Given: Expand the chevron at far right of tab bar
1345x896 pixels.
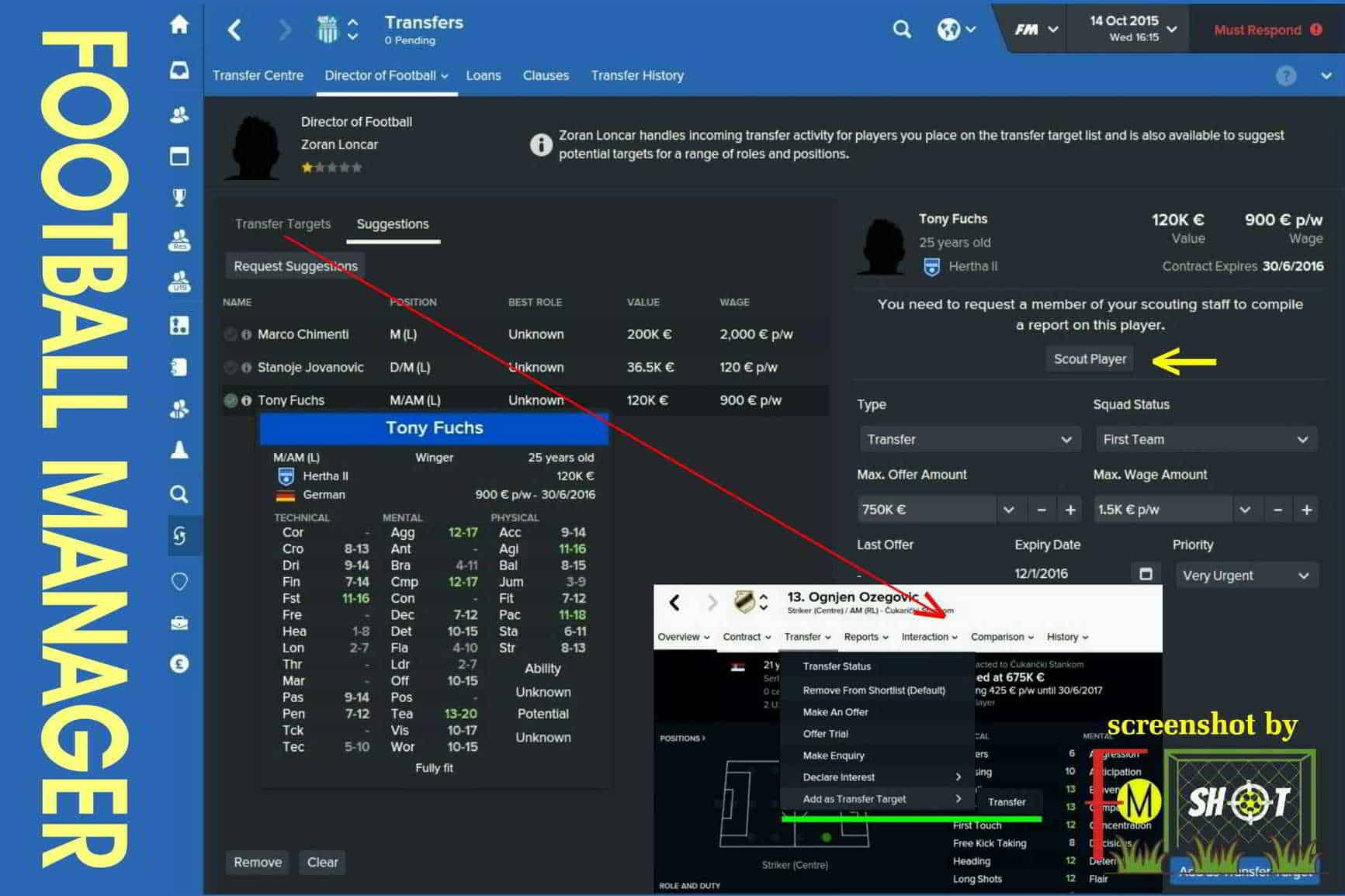Looking at the screenshot, I should click(x=1326, y=75).
